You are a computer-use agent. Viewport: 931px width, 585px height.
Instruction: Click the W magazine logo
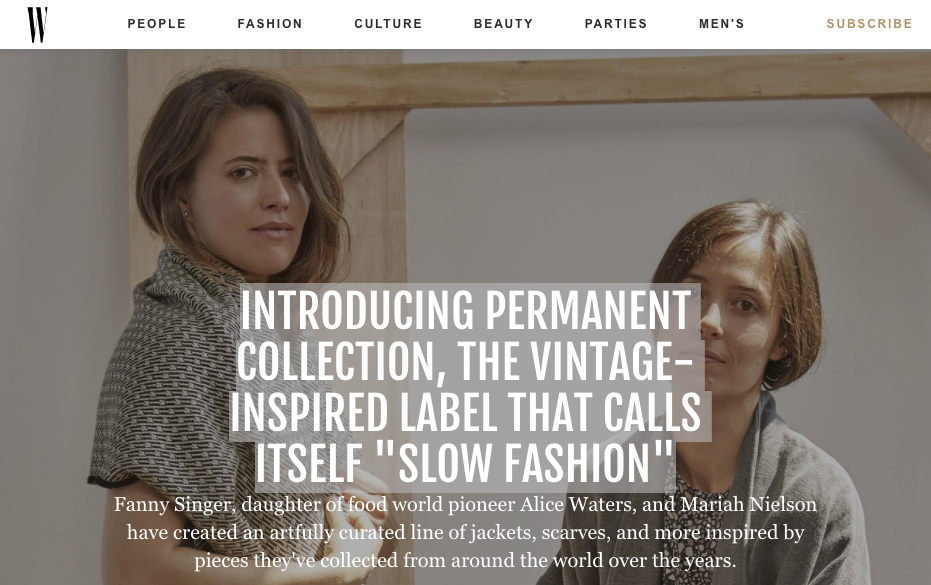37,24
